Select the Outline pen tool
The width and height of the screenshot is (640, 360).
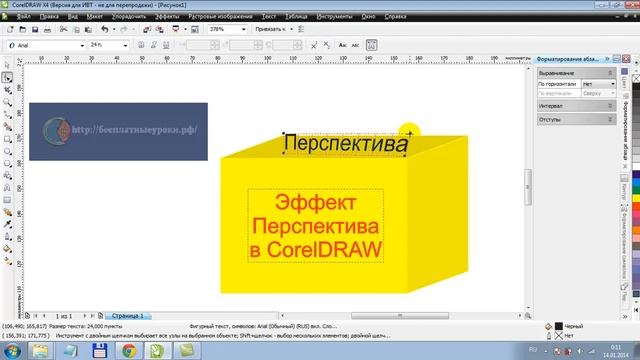tap(7, 237)
